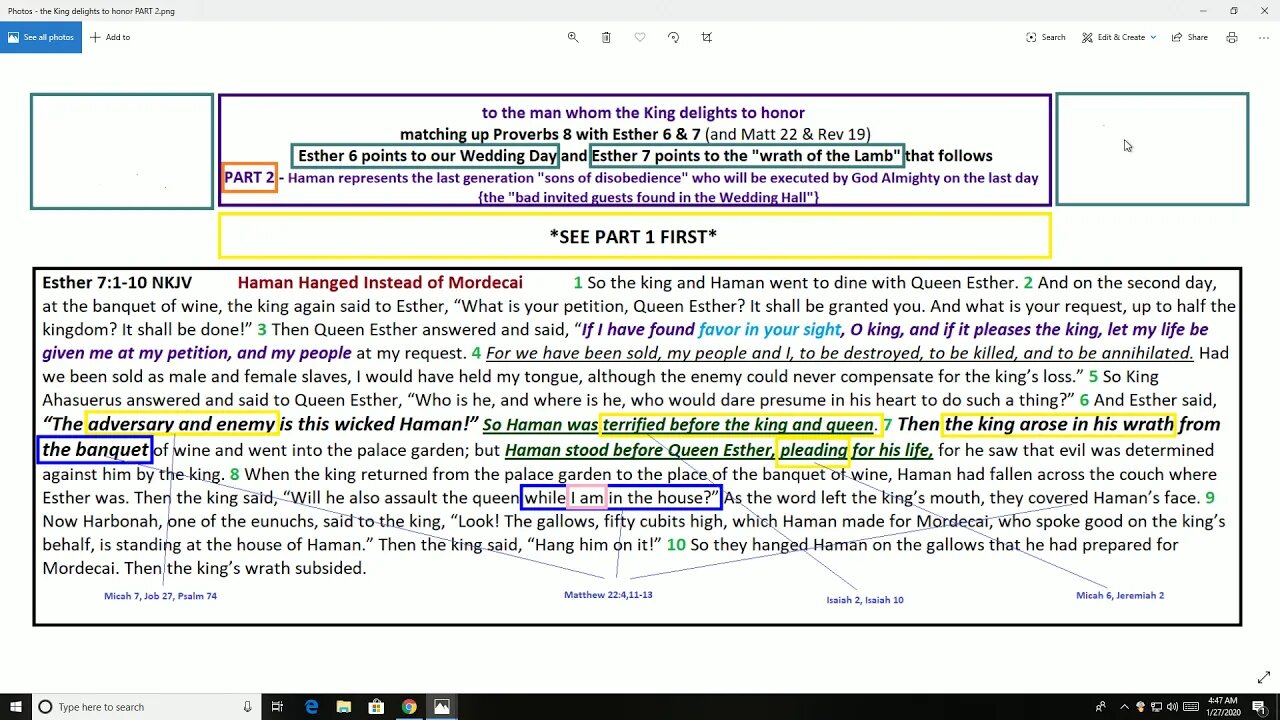Screen dimensions: 1280x720
Task: Open Microsoft Store from the taskbar
Action: coord(377,707)
